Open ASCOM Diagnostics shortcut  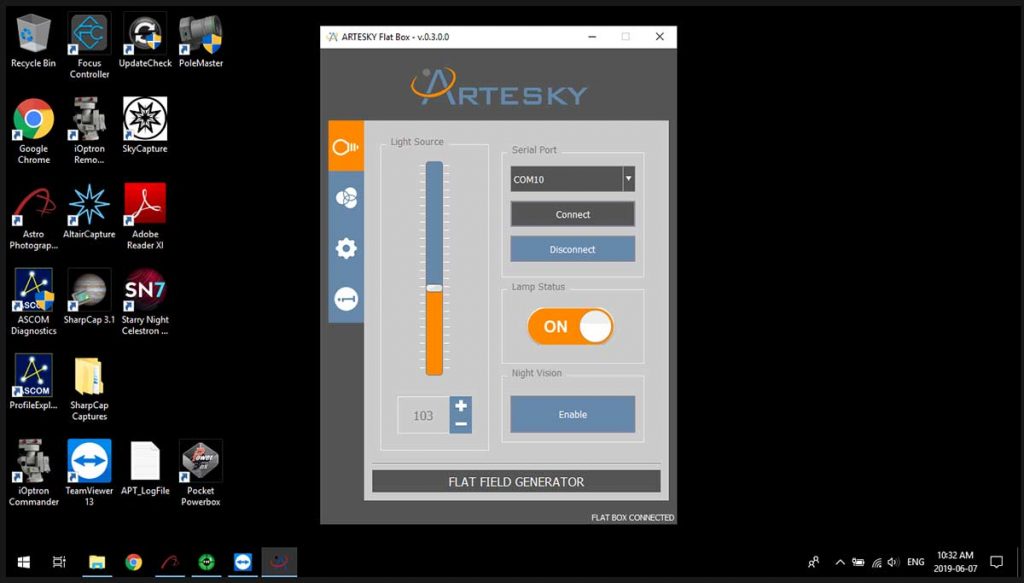coord(33,290)
